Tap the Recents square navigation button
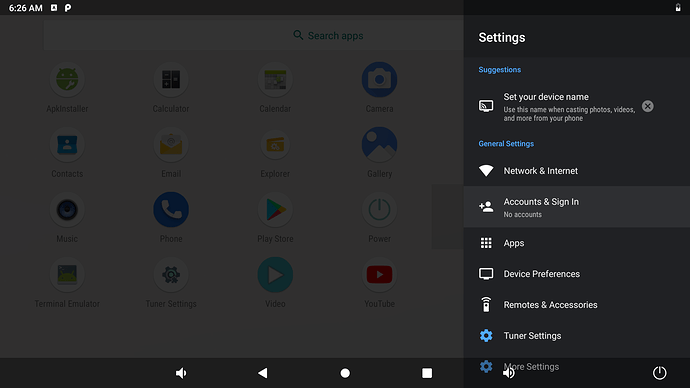The image size is (690, 388). click(x=427, y=373)
